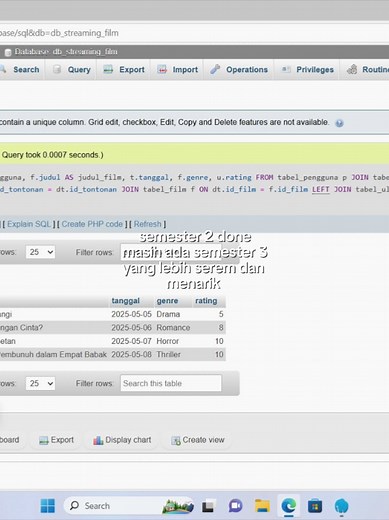Open the Windows Start menu
The width and height of the screenshot is (389, 520).
click(47, 506)
